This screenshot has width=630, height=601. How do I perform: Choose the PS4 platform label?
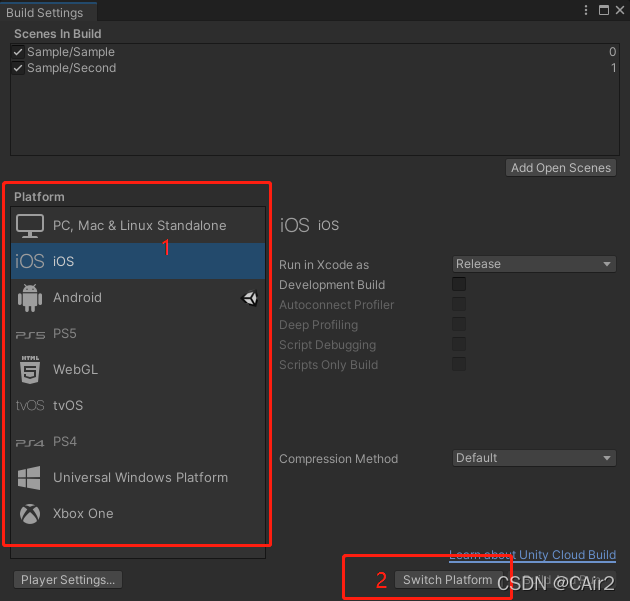(x=65, y=442)
